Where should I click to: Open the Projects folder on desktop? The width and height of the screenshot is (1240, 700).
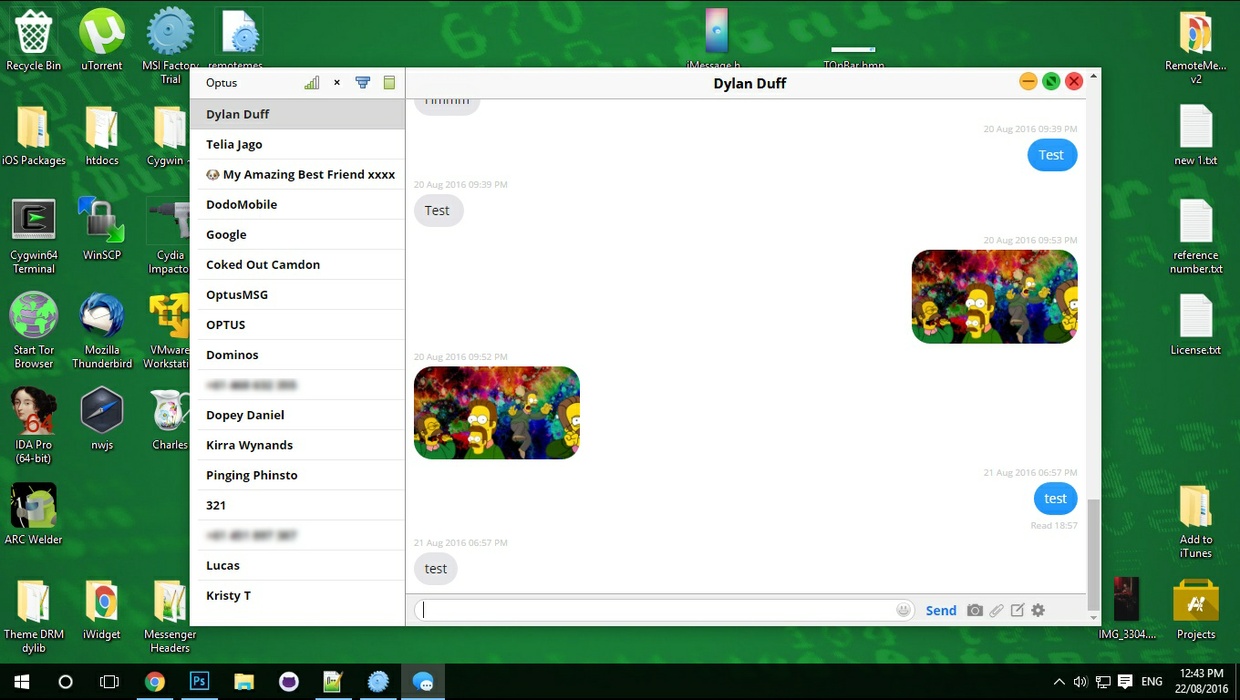(1195, 604)
